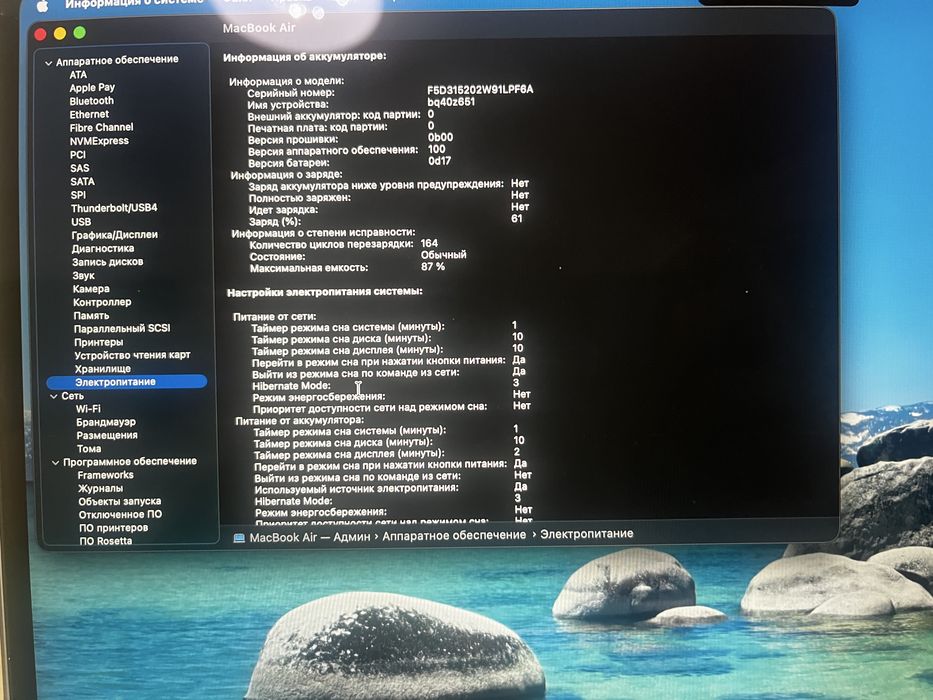Select ПО принтеров in the sidebar
Screen dimensions: 933x700
[x=114, y=528]
